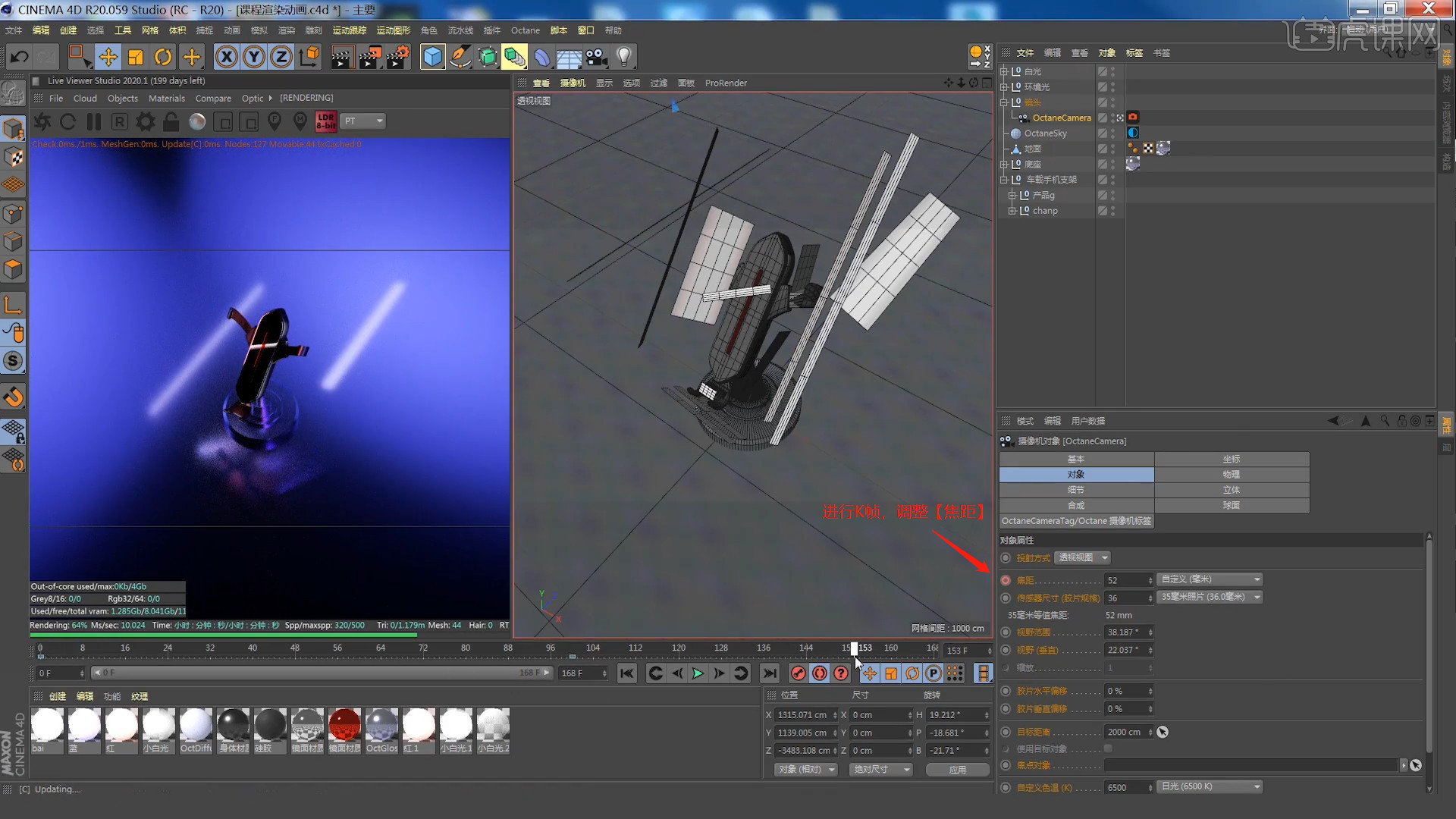
Task: Click the camera view toggle next to OctaneCamera
Action: click(1120, 118)
